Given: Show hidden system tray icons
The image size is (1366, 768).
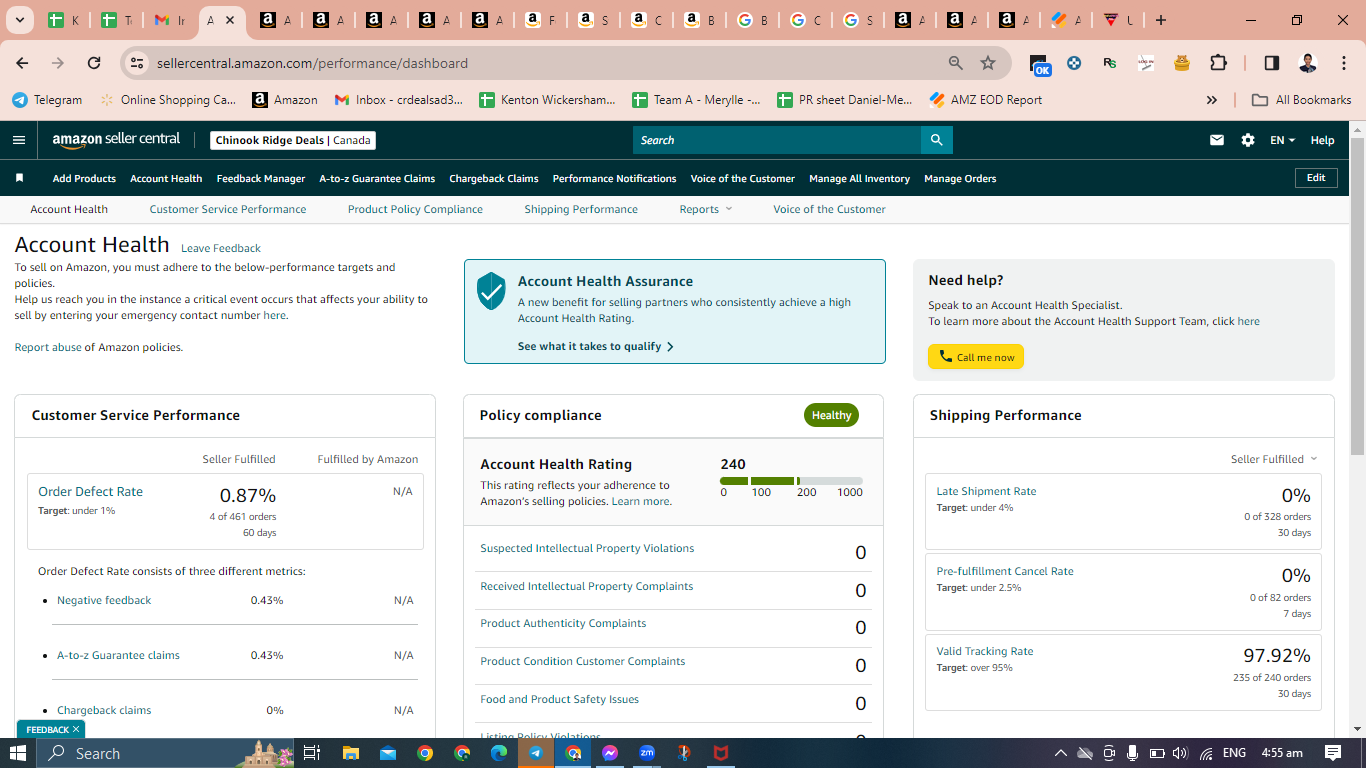Looking at the screenshot, I should [x=1061, y=753].
